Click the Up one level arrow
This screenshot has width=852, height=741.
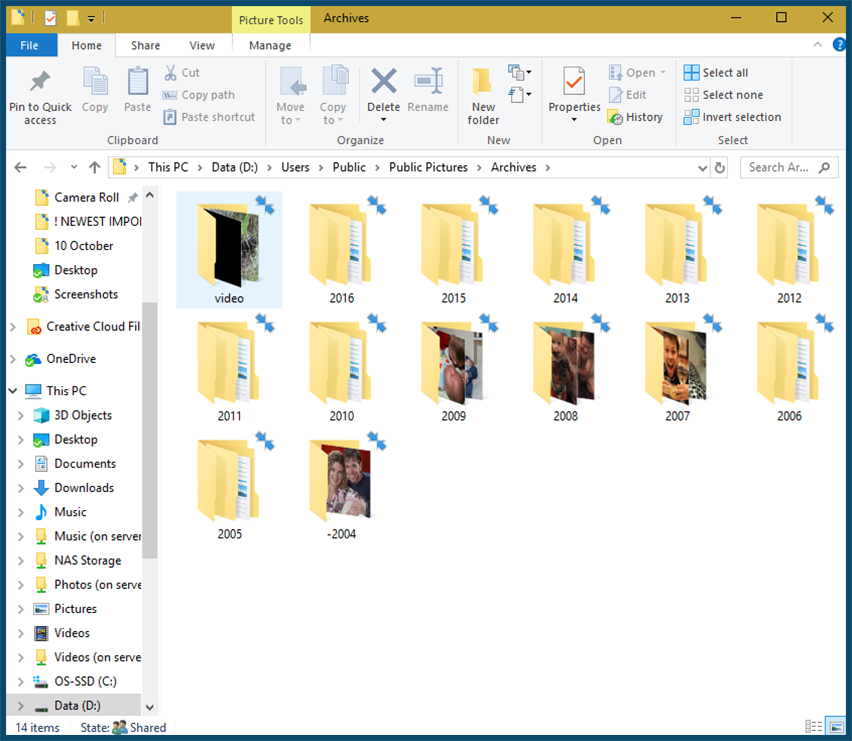coord(95,167)
